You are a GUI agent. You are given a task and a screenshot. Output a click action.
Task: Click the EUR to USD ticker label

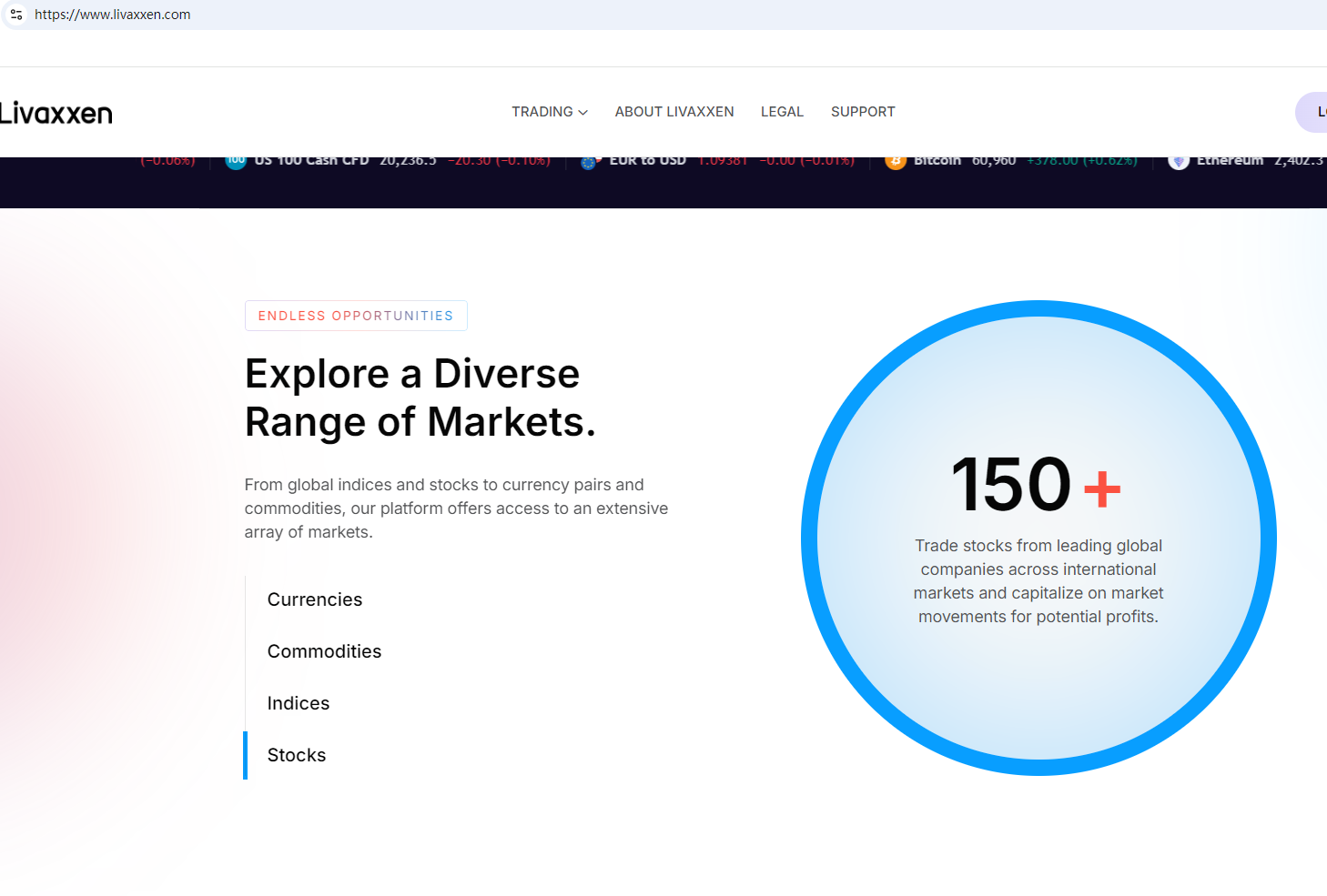click(647, 161)
